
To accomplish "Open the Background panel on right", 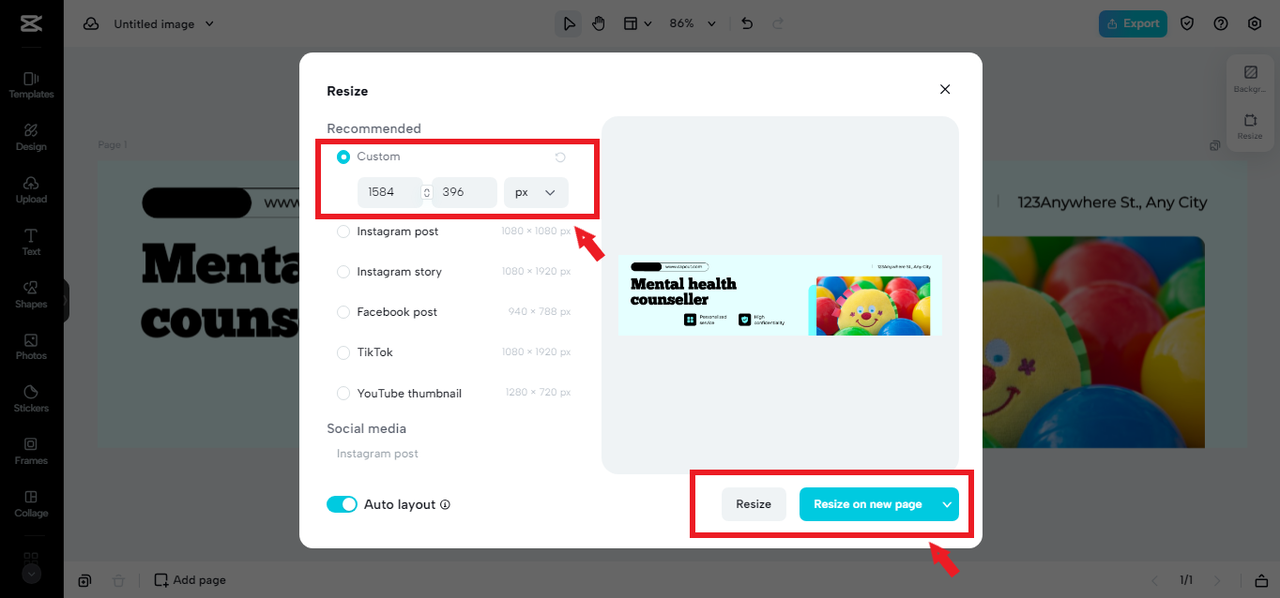I will coord(1250,79).
